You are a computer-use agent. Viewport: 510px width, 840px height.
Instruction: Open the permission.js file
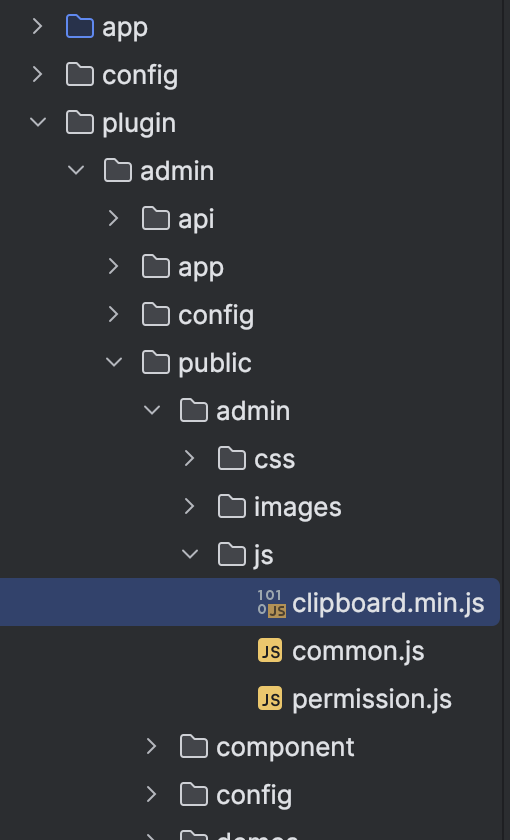click(x=372, y=700)
